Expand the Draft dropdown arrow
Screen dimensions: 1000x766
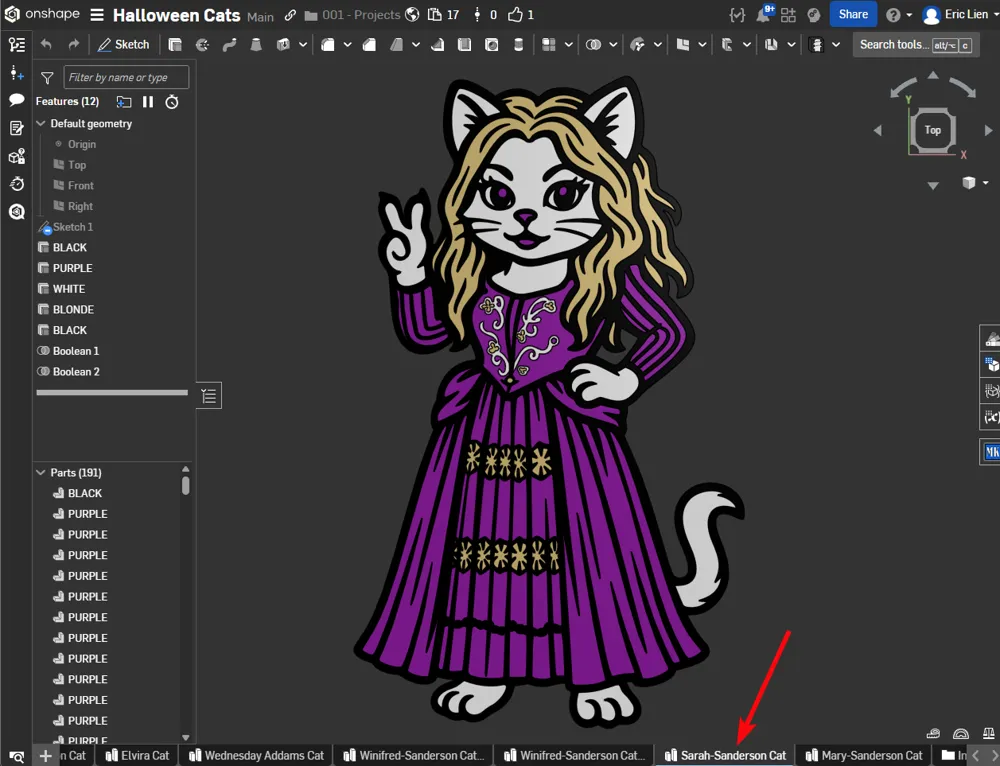416,45
